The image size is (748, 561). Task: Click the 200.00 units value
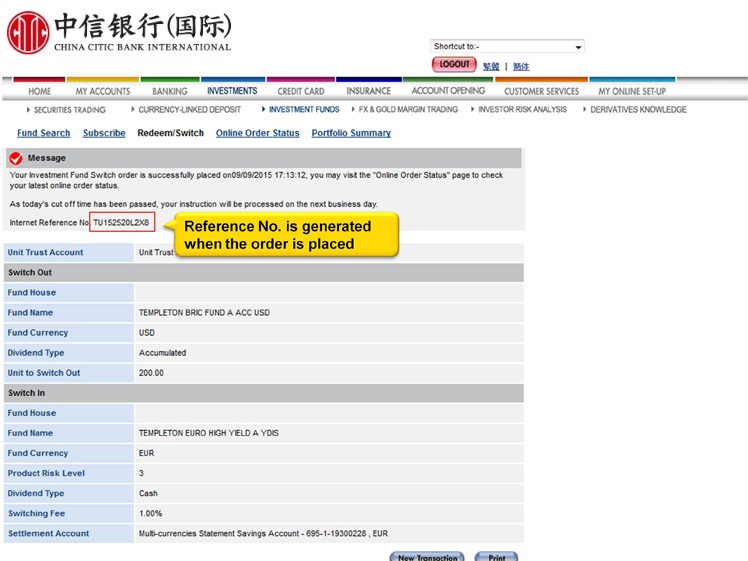151,373
